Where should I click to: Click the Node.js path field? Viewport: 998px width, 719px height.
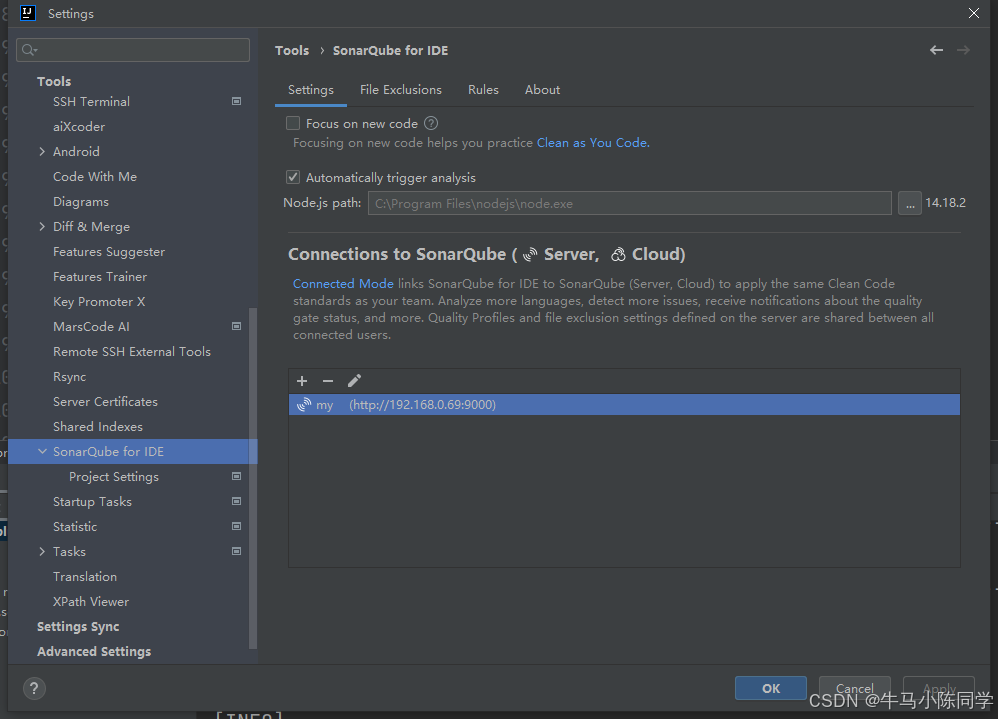[629, 204]
